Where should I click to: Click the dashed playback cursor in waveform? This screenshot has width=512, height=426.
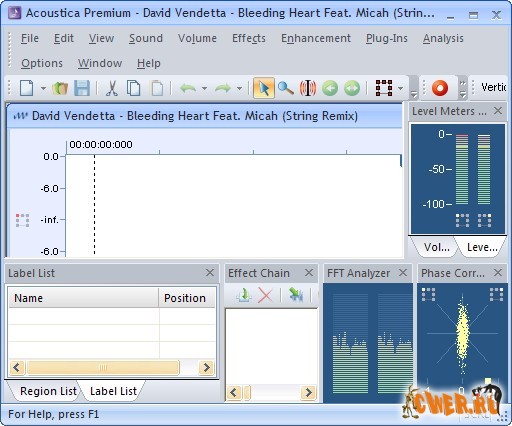click(94, 205)
